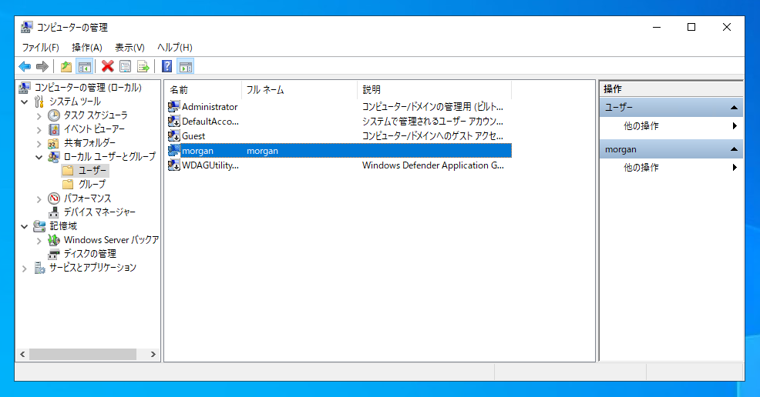The width and height of the screenshot is (760, 397).
Task: Select コンピューターの管理 (ローカル) root node
Action: pos(88,88)
